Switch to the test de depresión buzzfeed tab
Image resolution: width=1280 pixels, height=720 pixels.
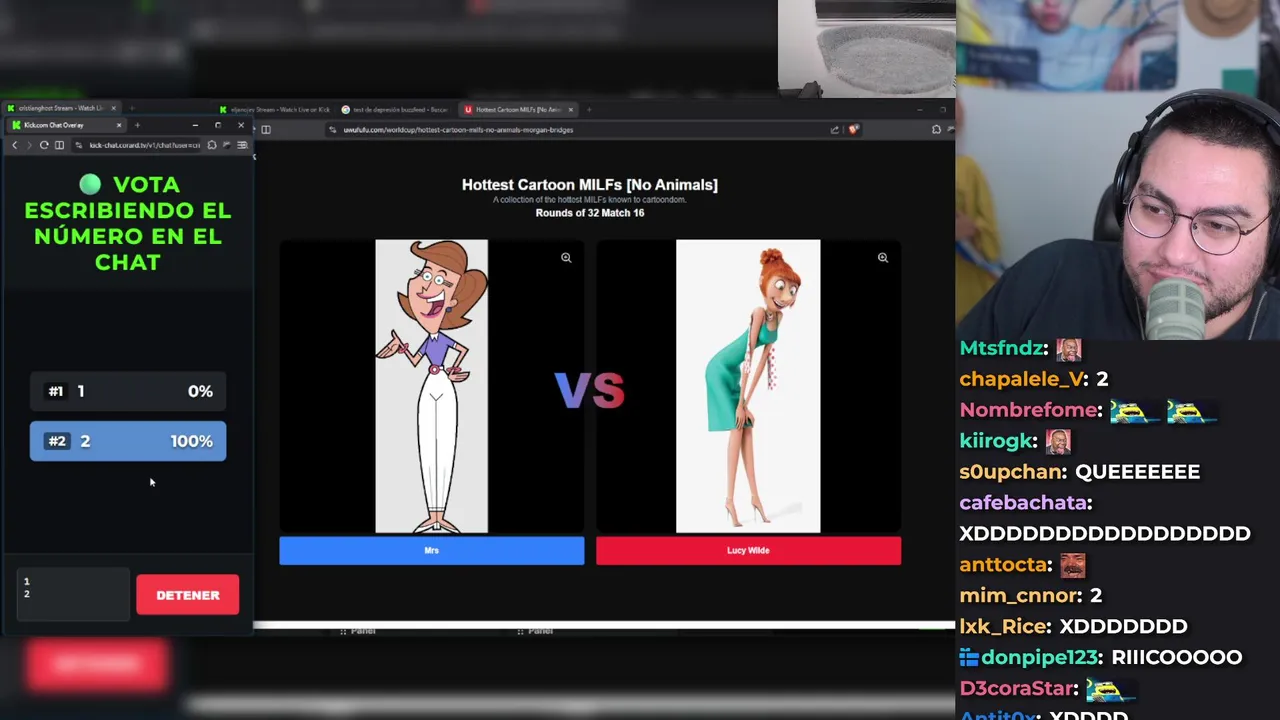(x=395, y=109)
